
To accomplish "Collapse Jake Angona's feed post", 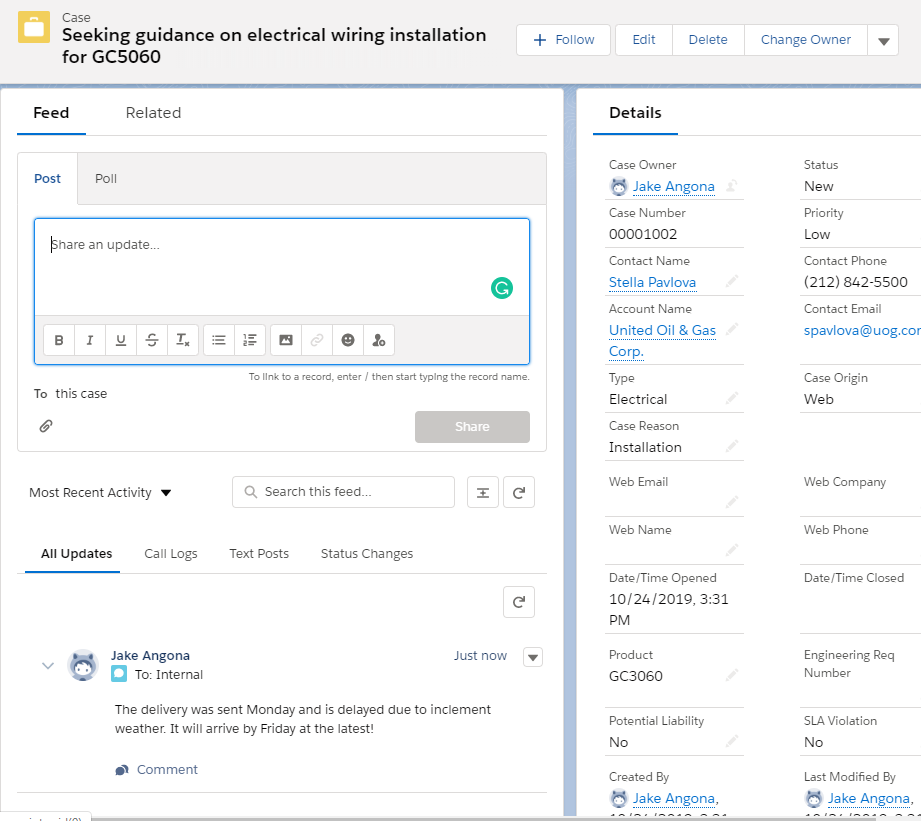I will (47, 666).
